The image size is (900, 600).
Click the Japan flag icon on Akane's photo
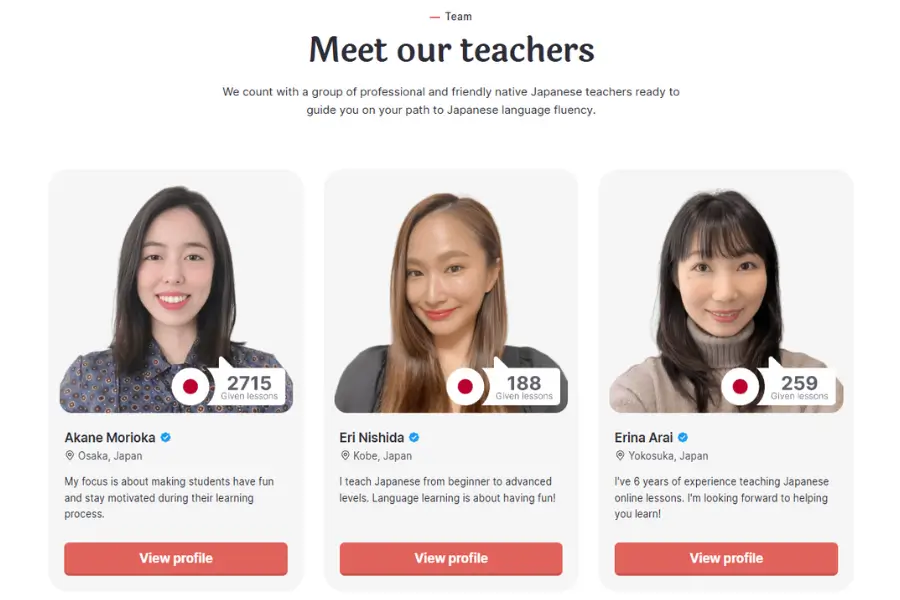[x=191, y=386]
